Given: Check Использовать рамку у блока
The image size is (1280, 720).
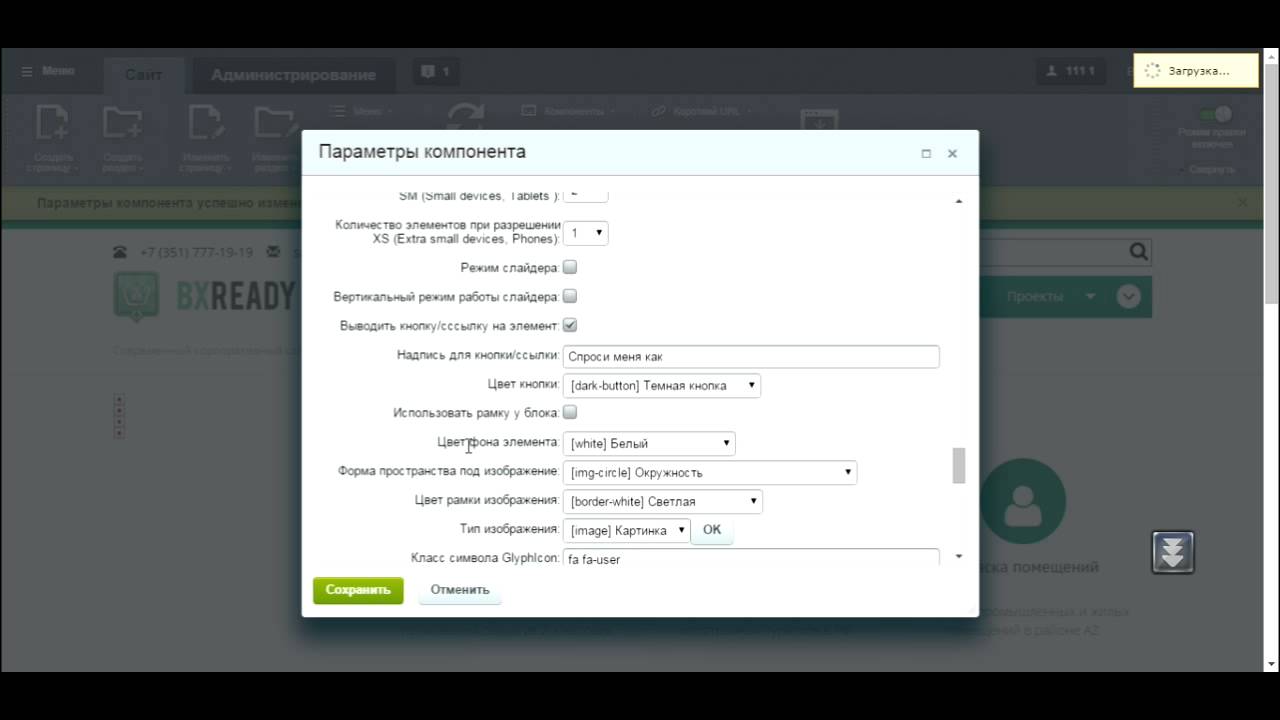Looking at the screenshot, I should click(x=570, y=412).
